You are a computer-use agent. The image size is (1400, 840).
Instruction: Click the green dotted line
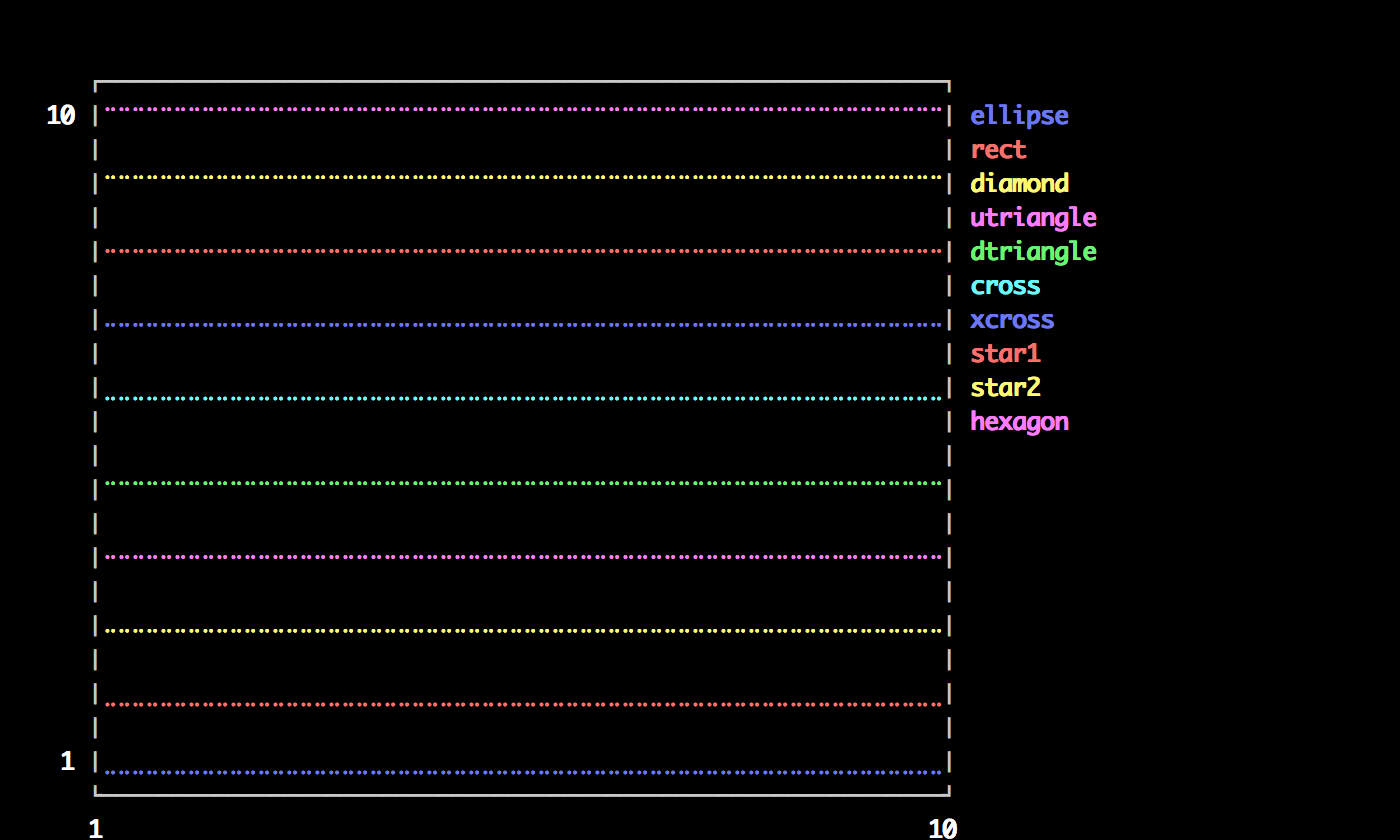522,484
